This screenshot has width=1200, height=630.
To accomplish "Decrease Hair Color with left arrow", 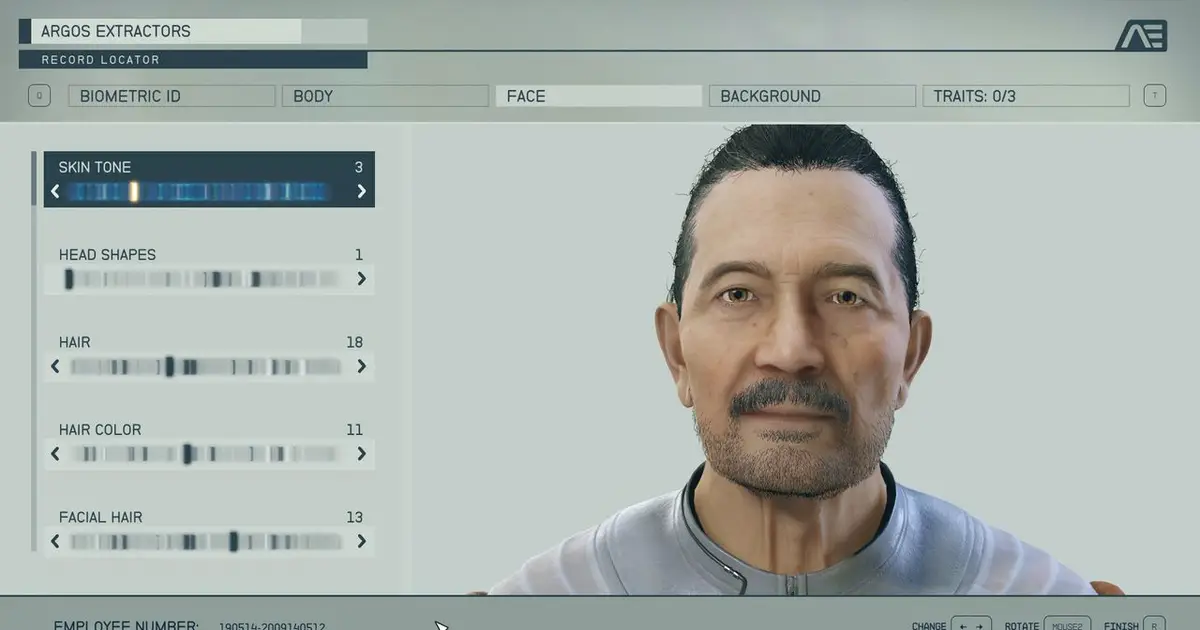I will click(x=55, y=454).
